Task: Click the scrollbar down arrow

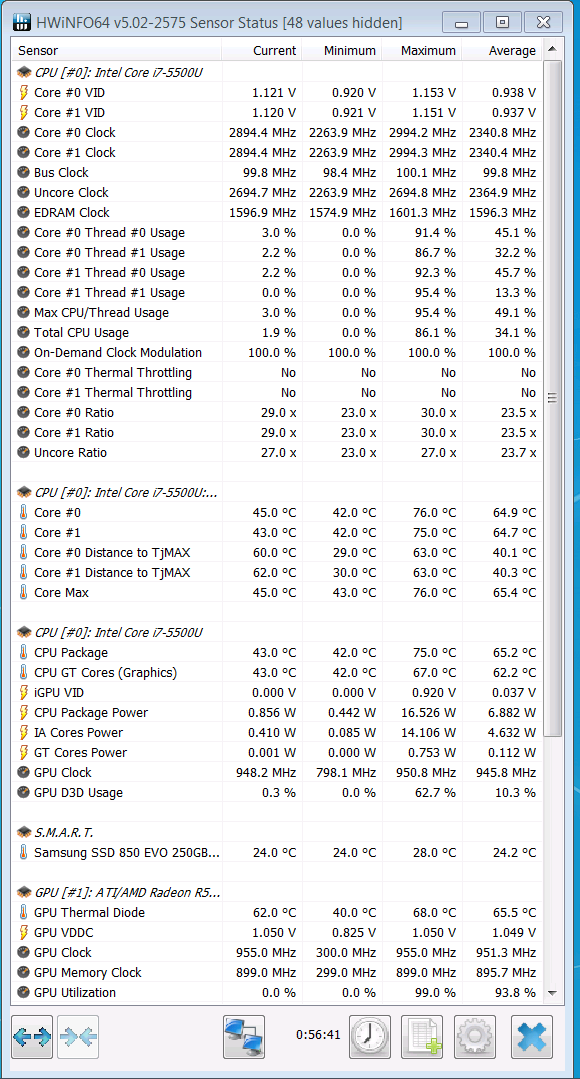Action: (x=551, y=992)
